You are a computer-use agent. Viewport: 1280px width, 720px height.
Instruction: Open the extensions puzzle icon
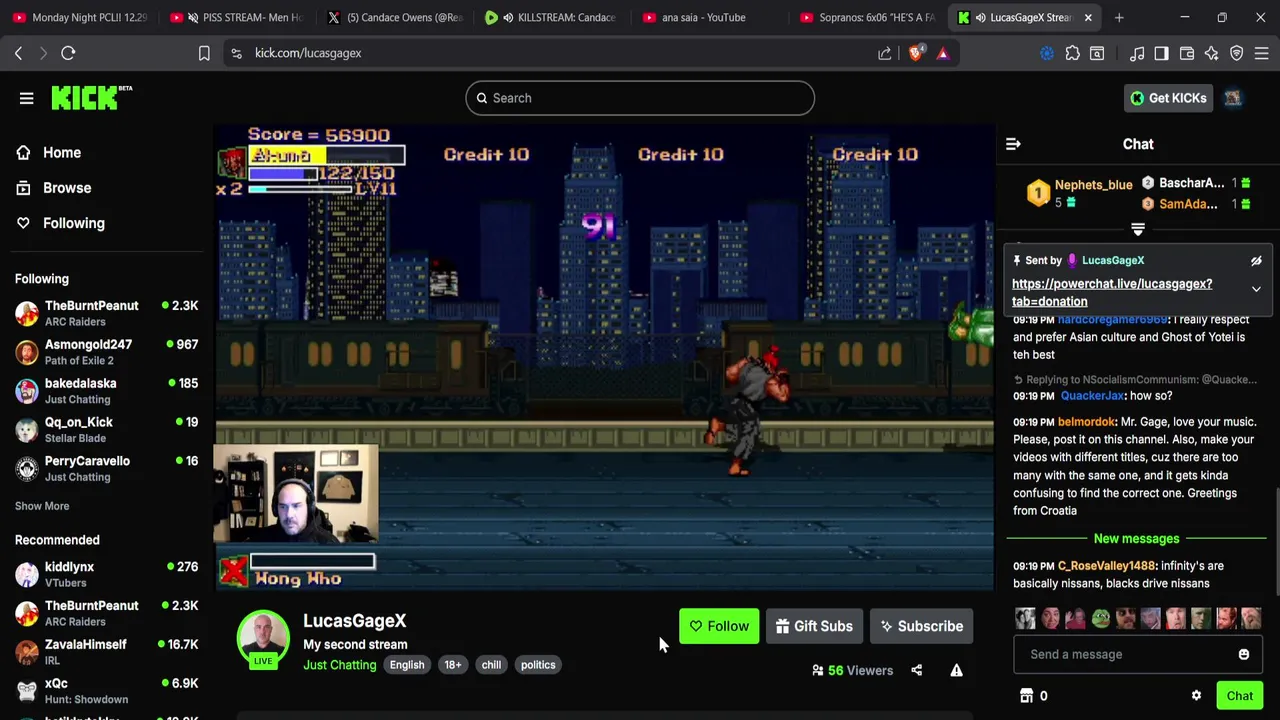[x=1072, y=53]
